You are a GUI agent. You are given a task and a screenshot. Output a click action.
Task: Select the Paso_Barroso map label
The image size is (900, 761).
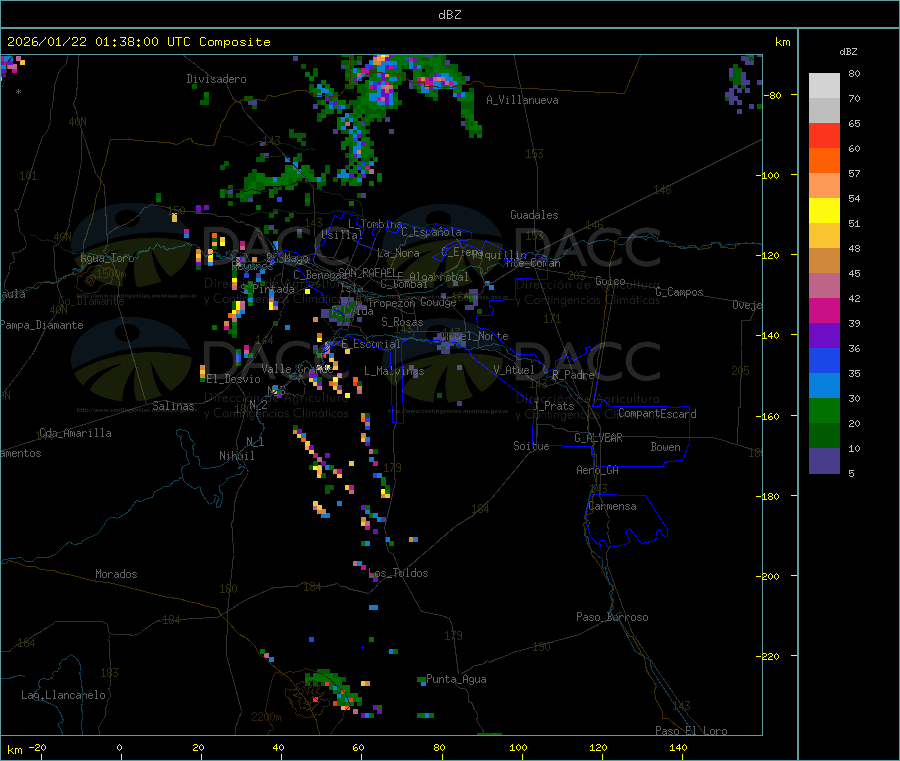tap(612, 617)
